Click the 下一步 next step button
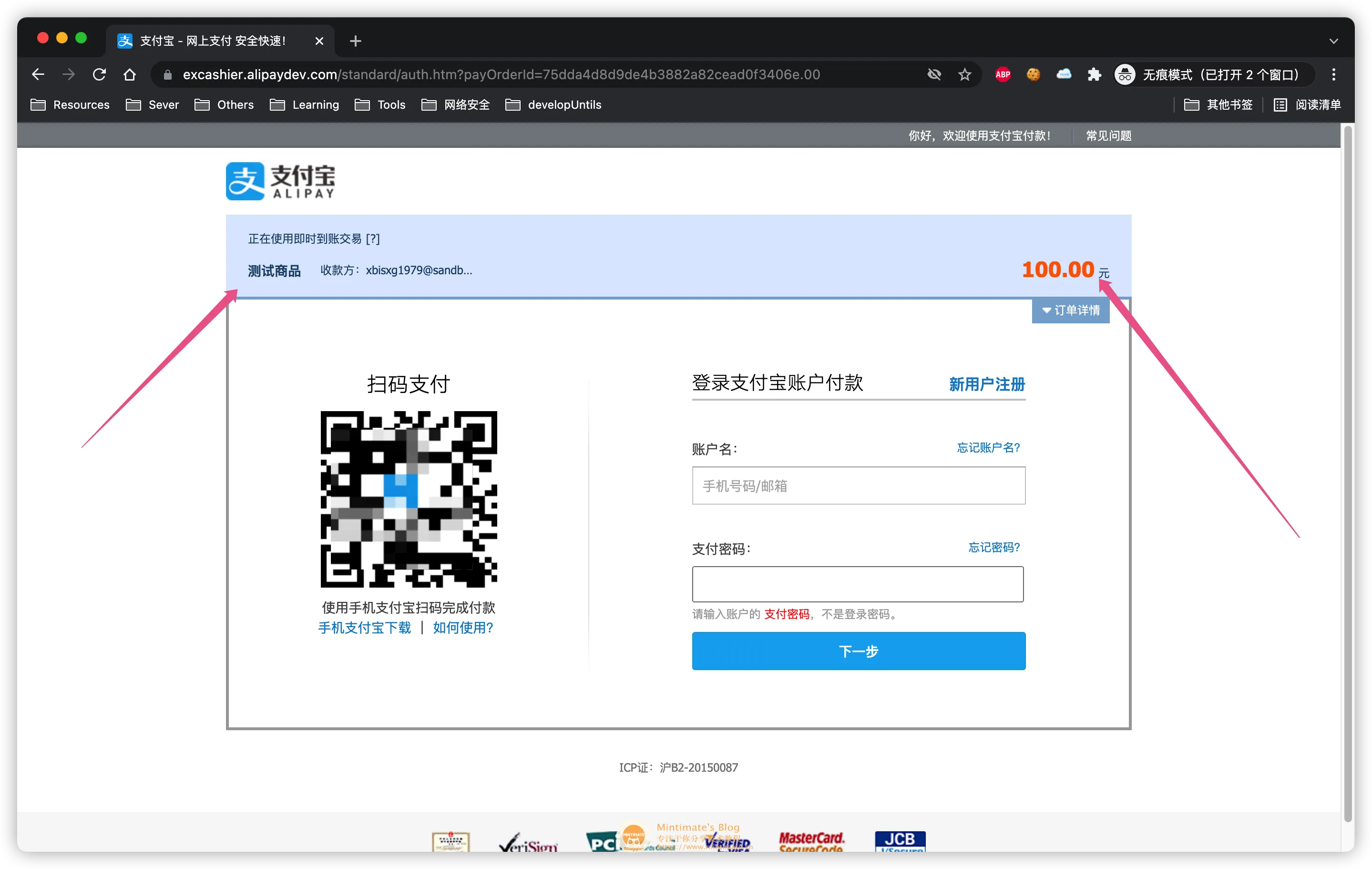This screenshot has width=1372, height=869. (858, 651)
